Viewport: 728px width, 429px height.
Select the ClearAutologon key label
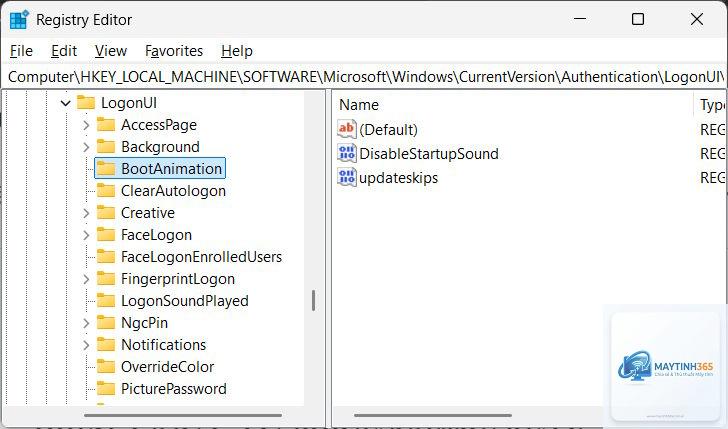[173, 190]
